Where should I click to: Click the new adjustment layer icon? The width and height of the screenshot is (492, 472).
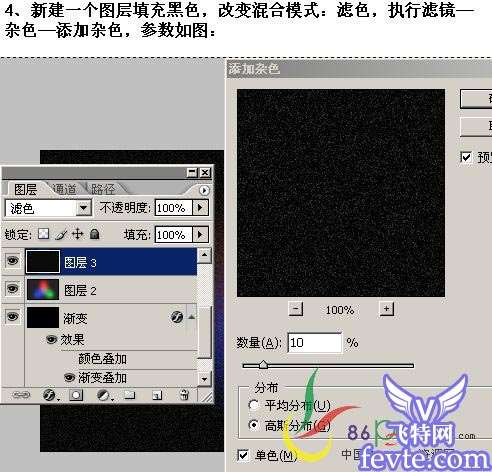pyautogui.click(x=103, y=395)
